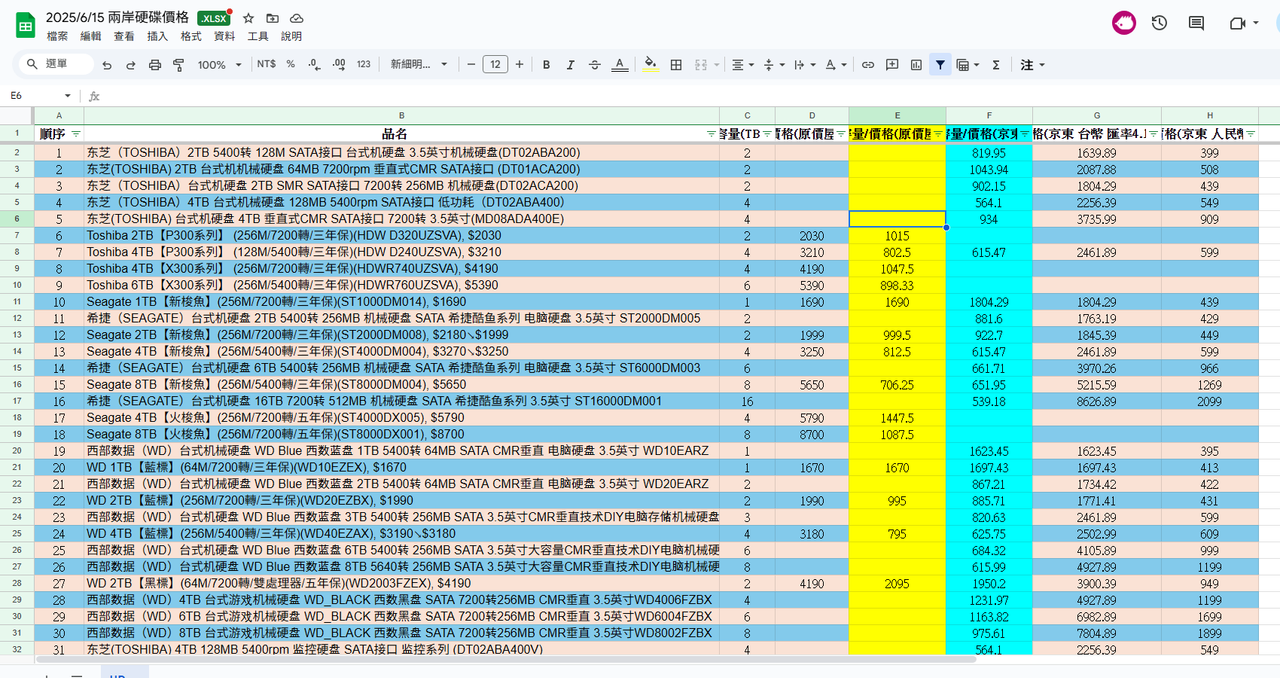Insert a chart

916,64
